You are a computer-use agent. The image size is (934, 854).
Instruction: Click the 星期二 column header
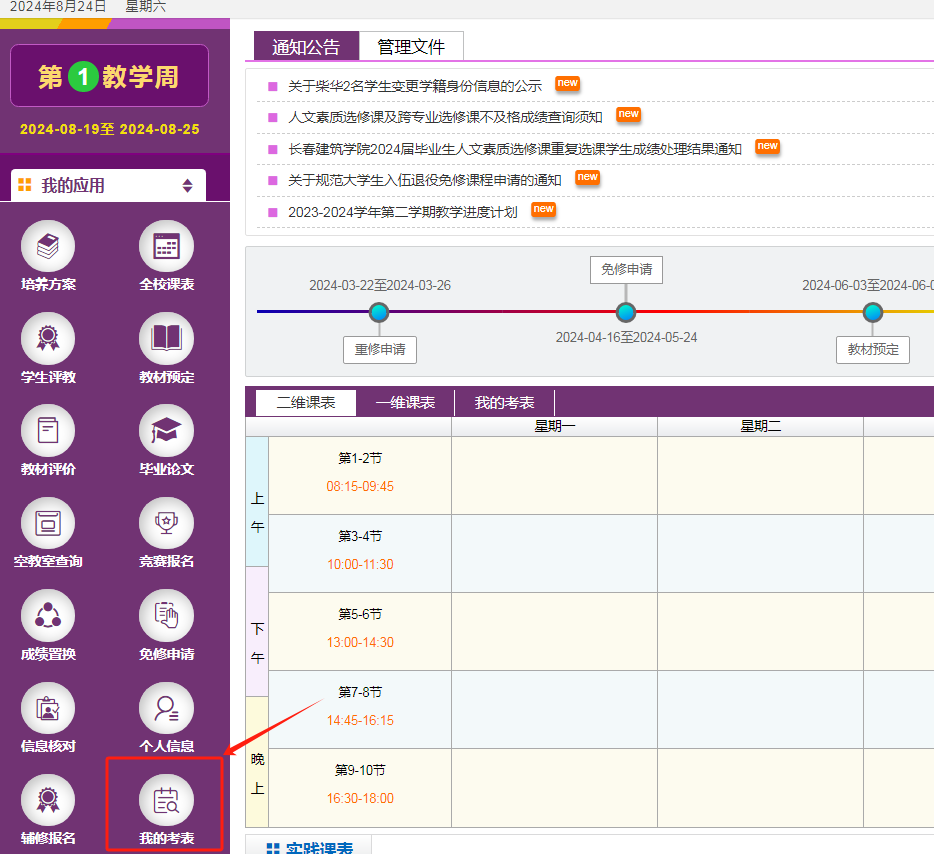tap(761, 426)
